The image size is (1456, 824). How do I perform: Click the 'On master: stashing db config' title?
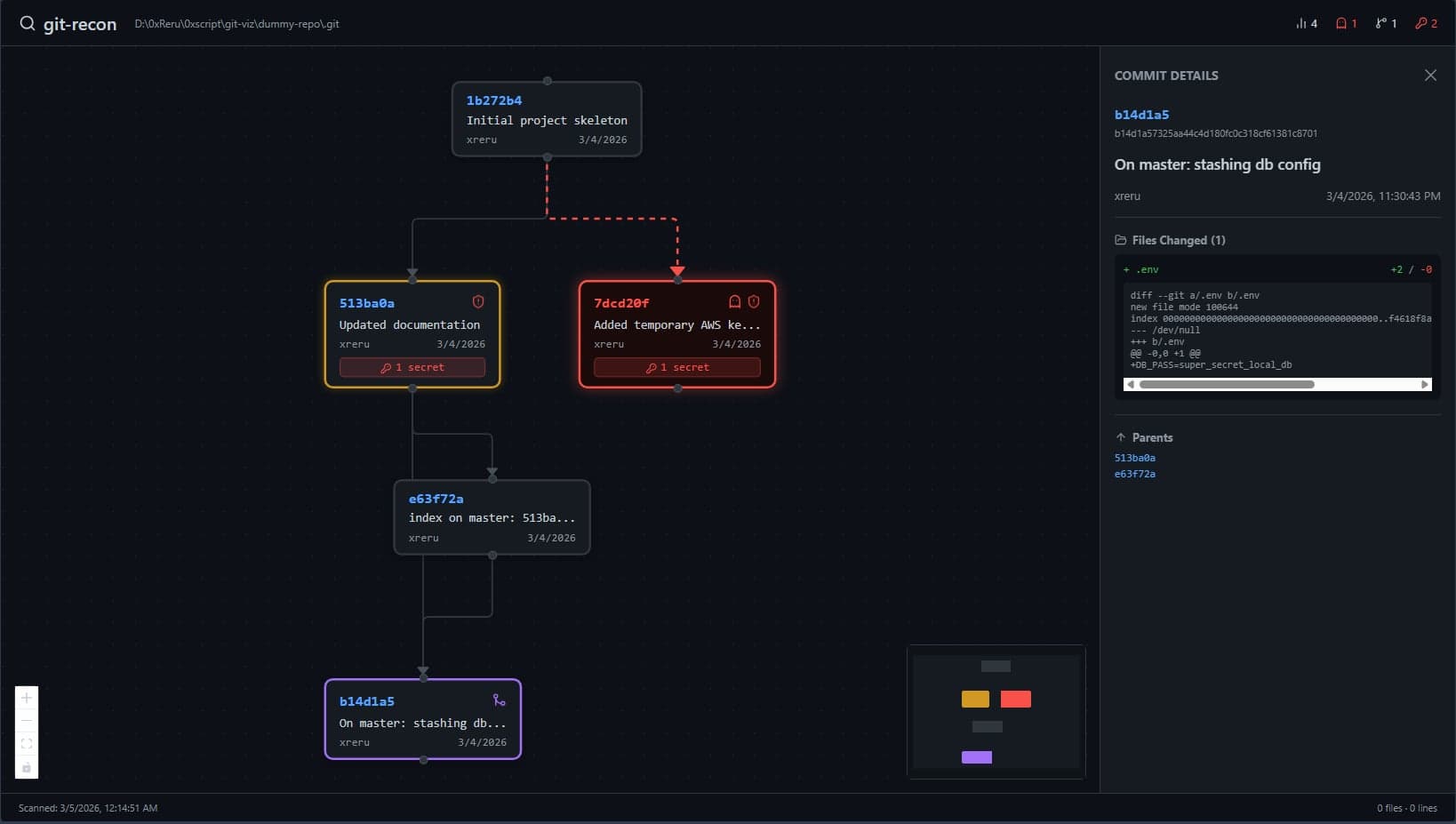pos(1218,164)
